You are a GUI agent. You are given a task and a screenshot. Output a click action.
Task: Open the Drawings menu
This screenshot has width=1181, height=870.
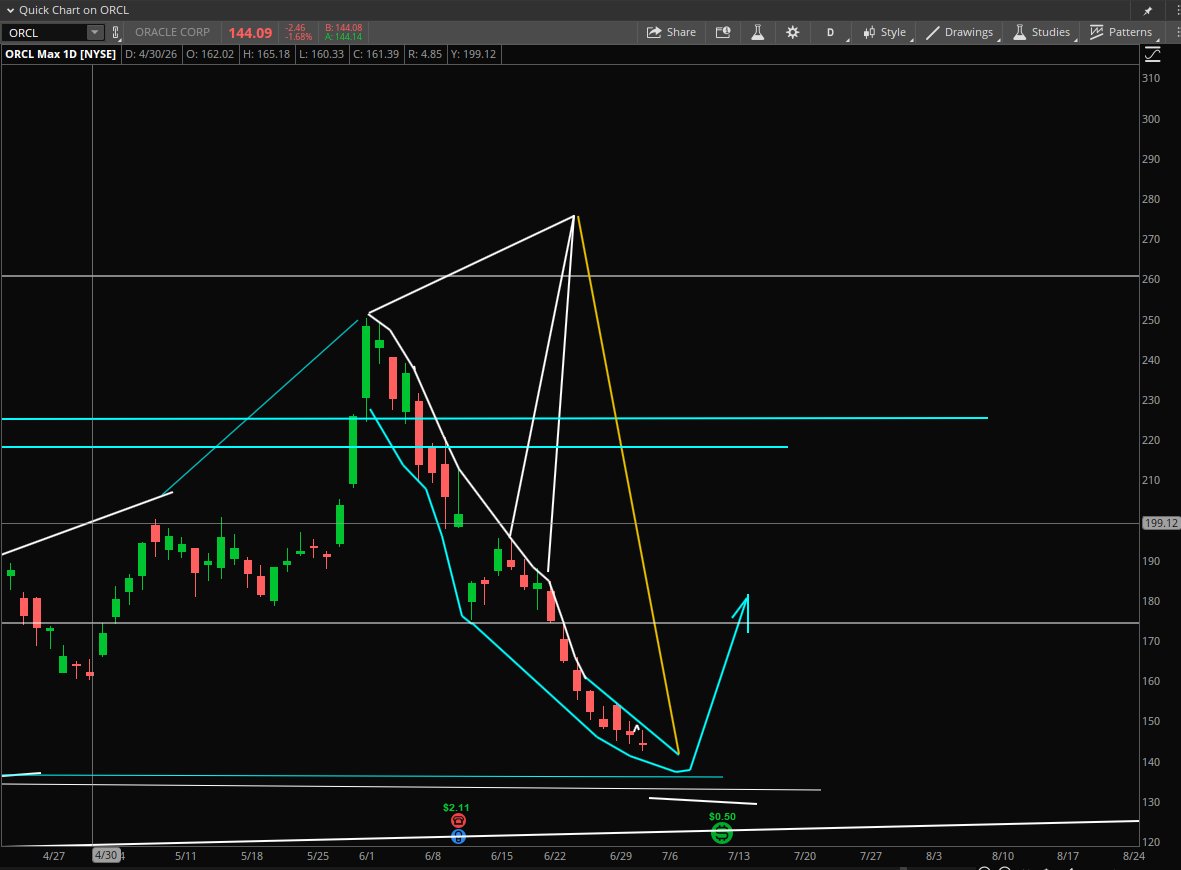(960, 32)
